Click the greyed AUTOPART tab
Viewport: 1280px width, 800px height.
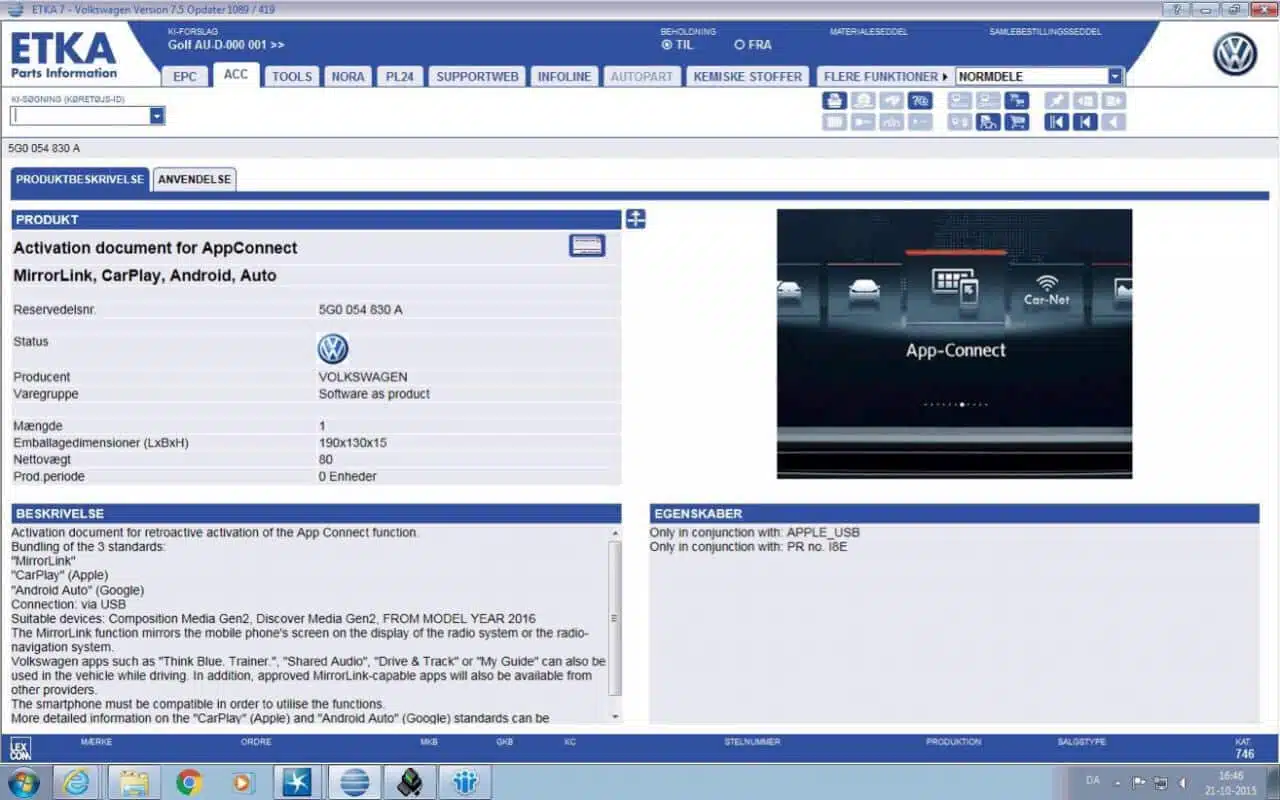tap(642, 76)
